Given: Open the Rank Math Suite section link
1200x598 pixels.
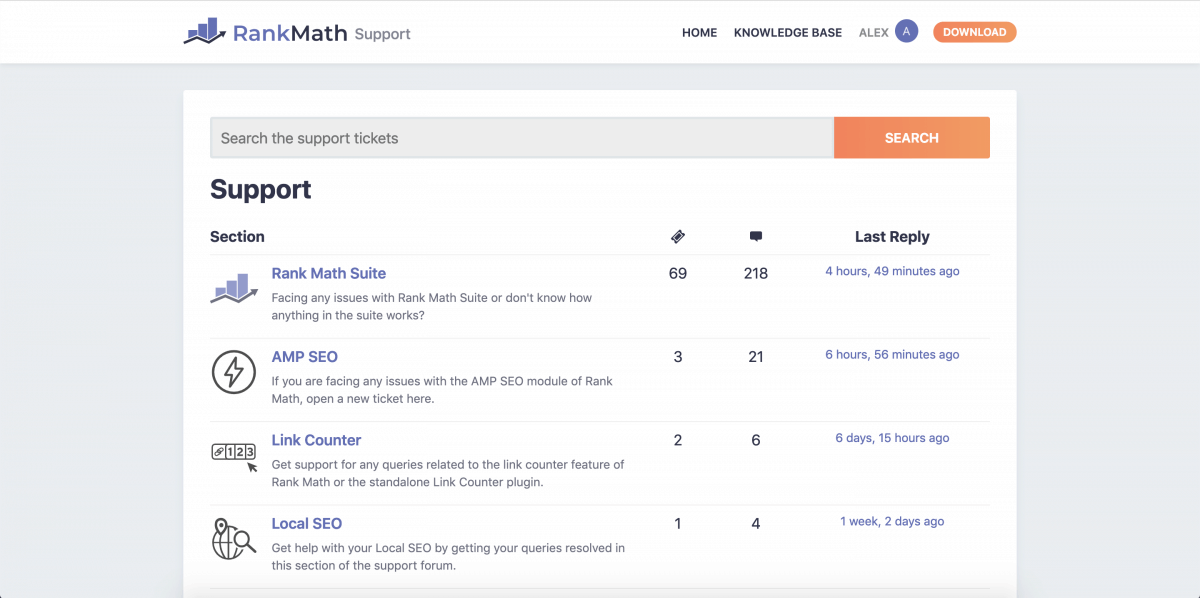Looking at the screenshot, I should point(328,273).
